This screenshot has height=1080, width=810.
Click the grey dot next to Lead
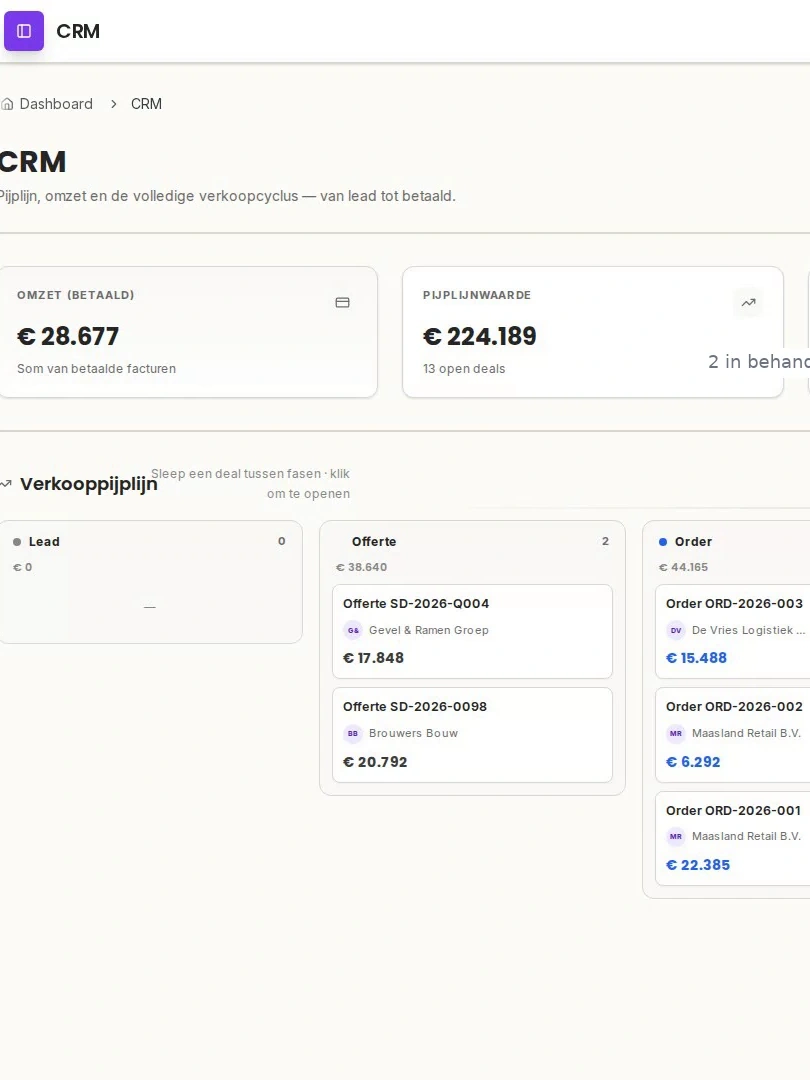point(17,542)
